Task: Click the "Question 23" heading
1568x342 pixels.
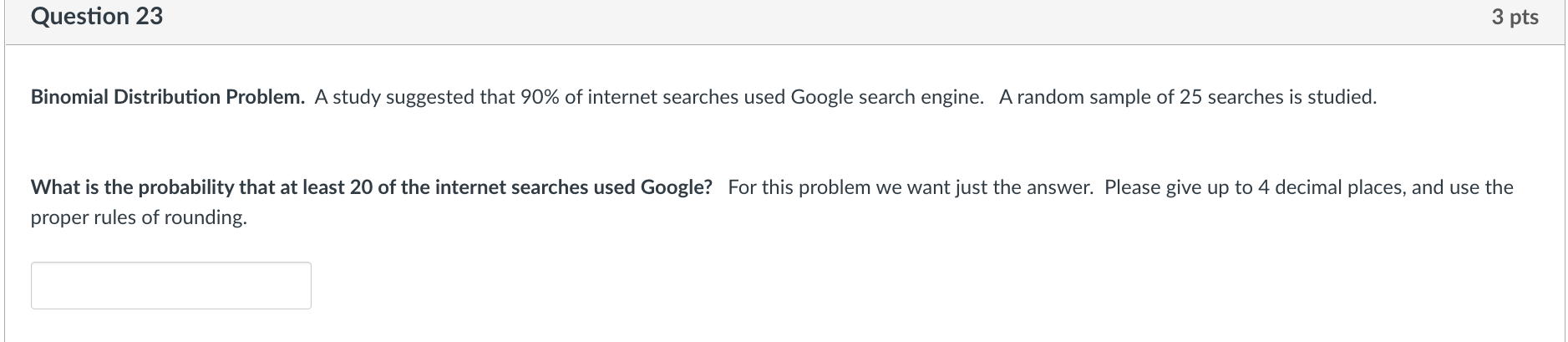Action: pyautogui.click(x=97, y=17)
